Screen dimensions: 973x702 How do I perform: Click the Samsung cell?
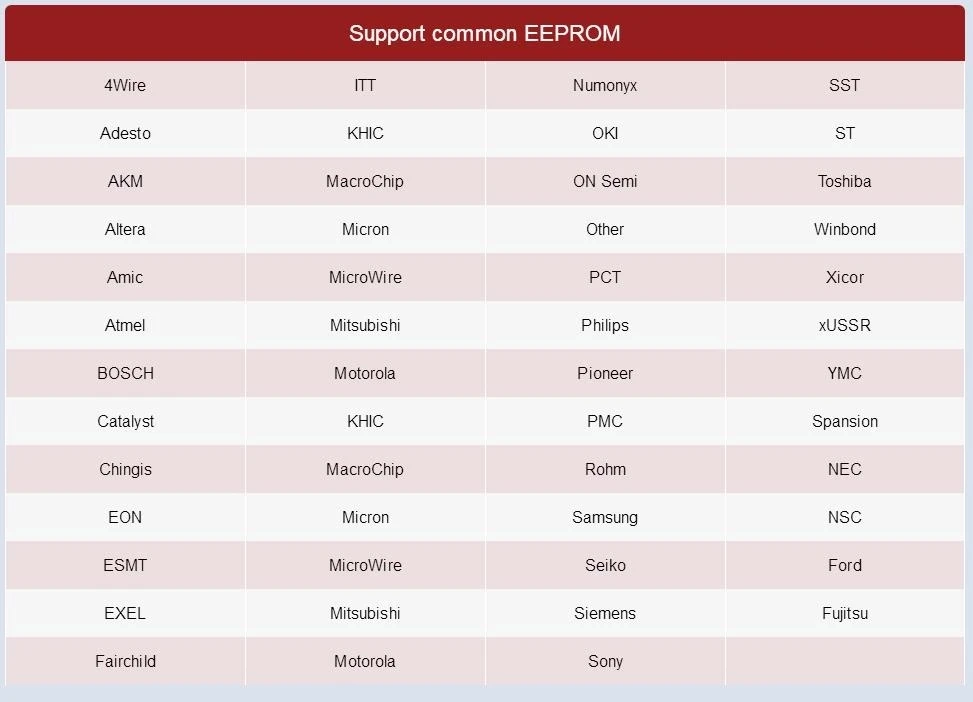(x=605, y=517)
